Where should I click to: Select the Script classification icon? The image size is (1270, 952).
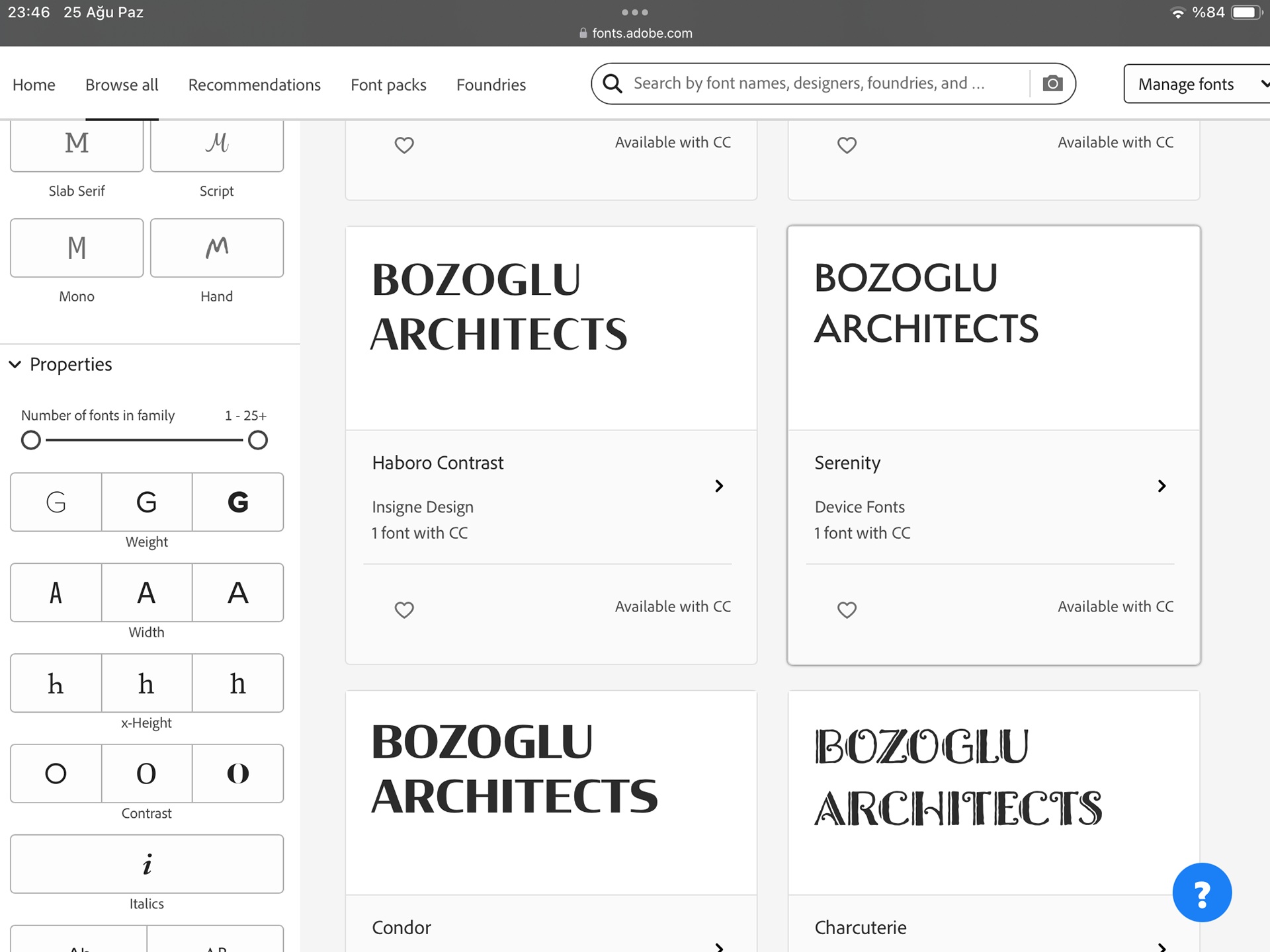coord(216,144)
